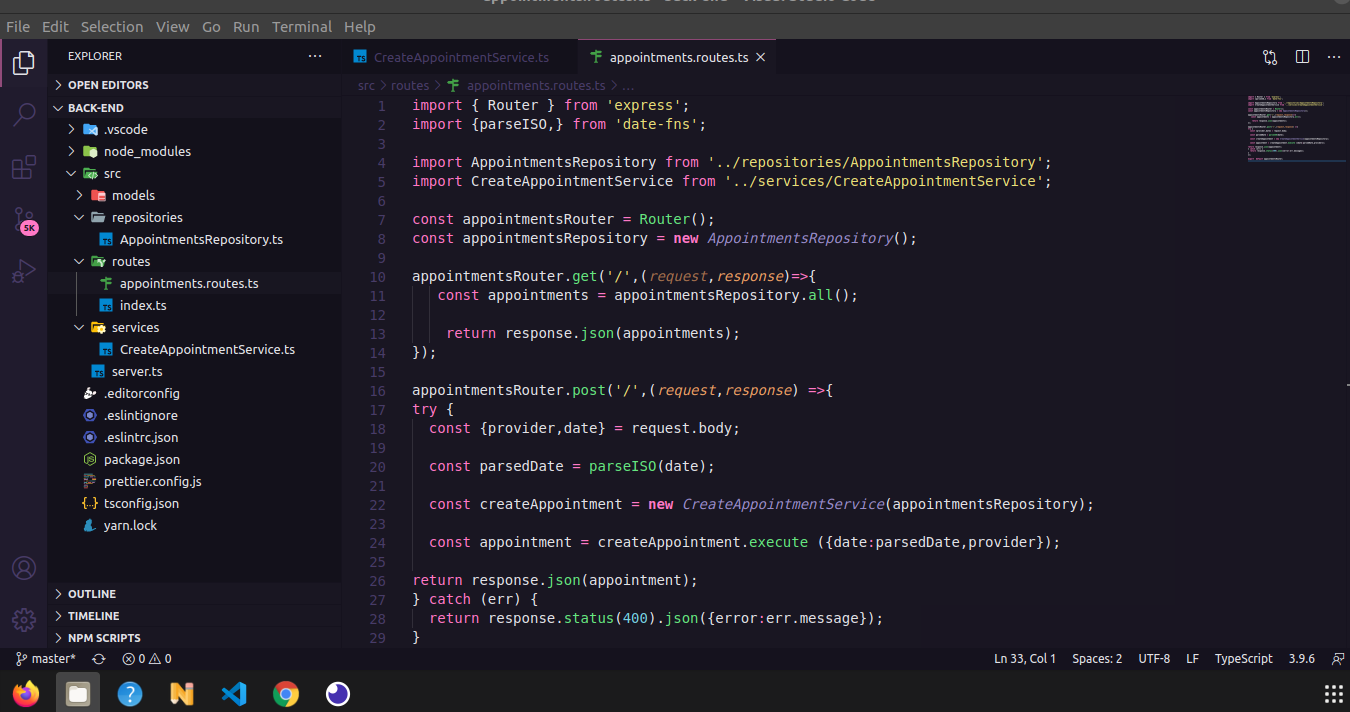Launch Firefox from the dock

(x=26, y=693)
